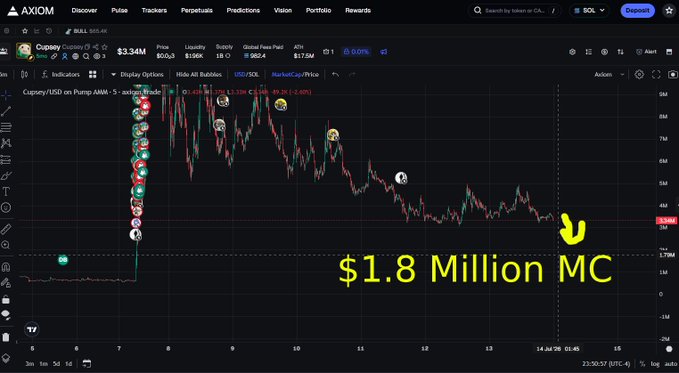
Task: Open the go to date calendar
Action: (x=87, y=364)
